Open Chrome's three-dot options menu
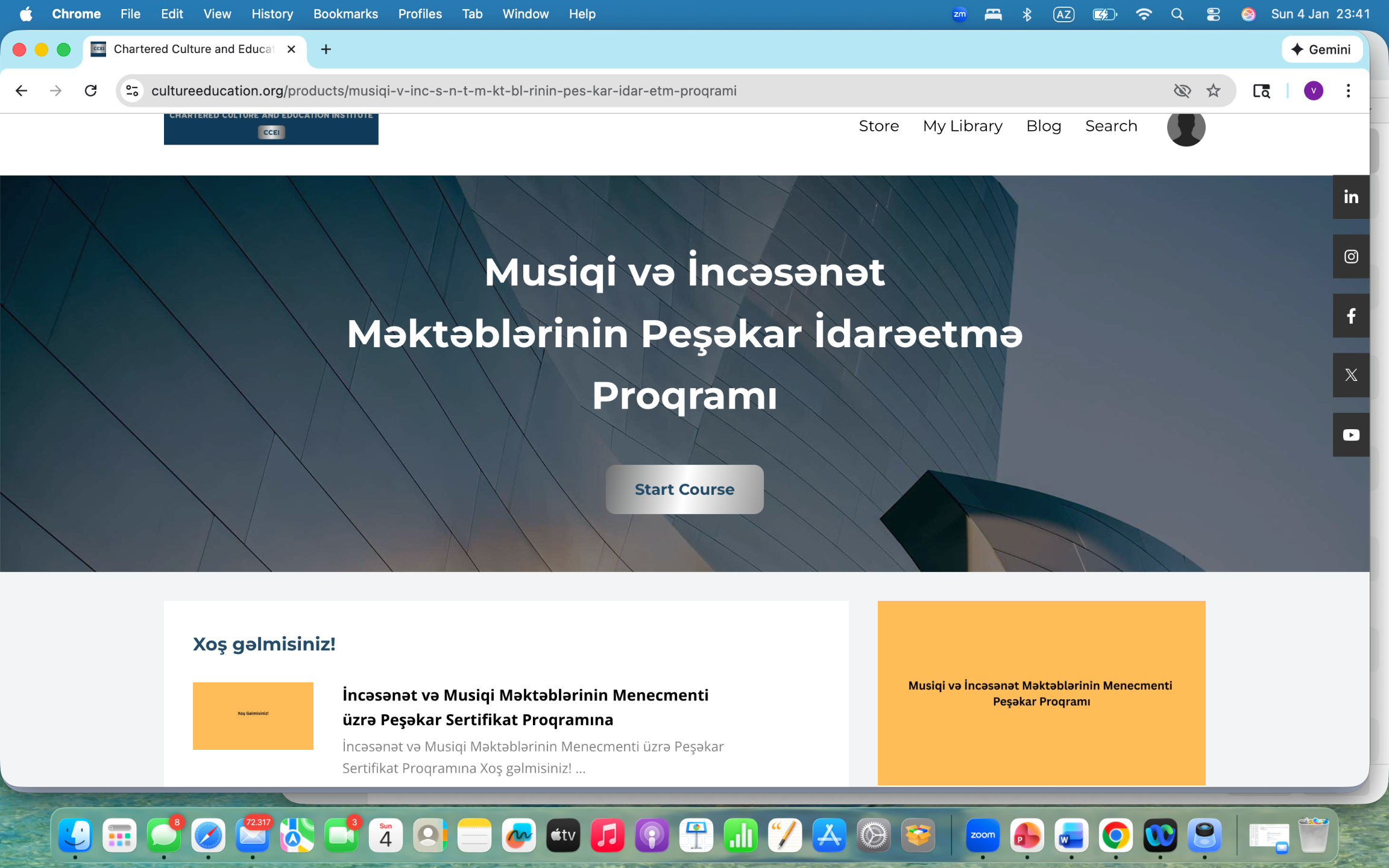The width and height of the screenshot is (1389, 868). 1348,90
